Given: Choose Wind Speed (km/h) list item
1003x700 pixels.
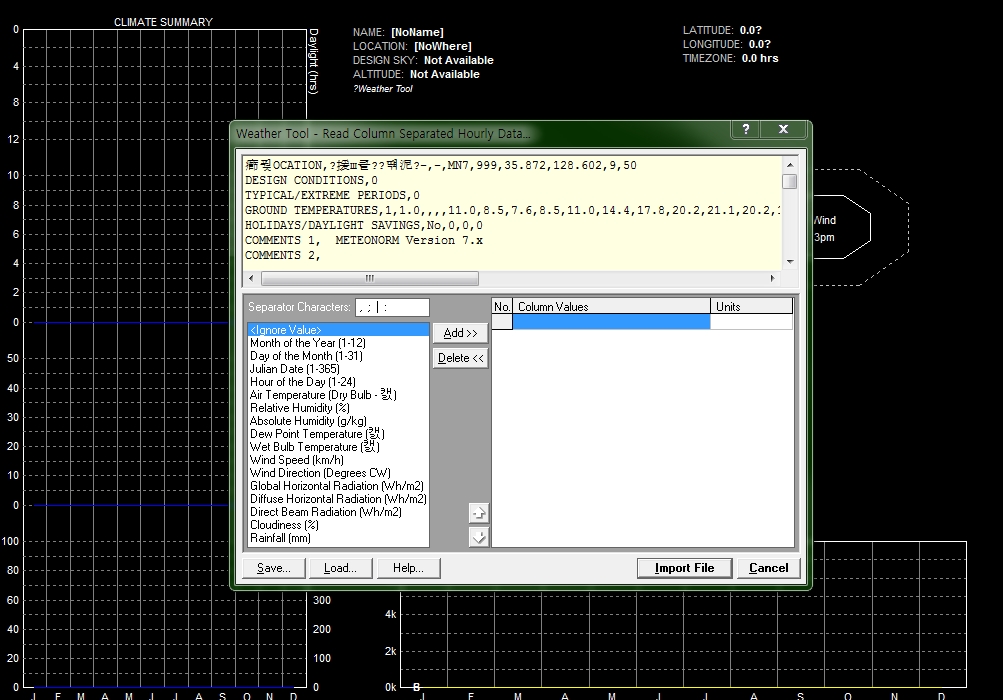Looking at the screenshot, I should coord(296,460).
